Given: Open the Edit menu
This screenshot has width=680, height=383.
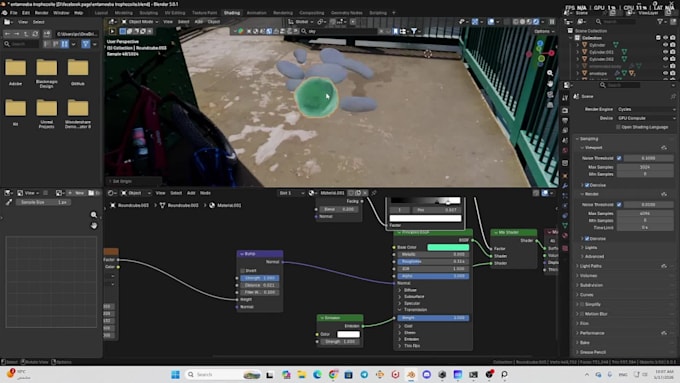Looking at the screenshot, I should [x=26, y=13].
